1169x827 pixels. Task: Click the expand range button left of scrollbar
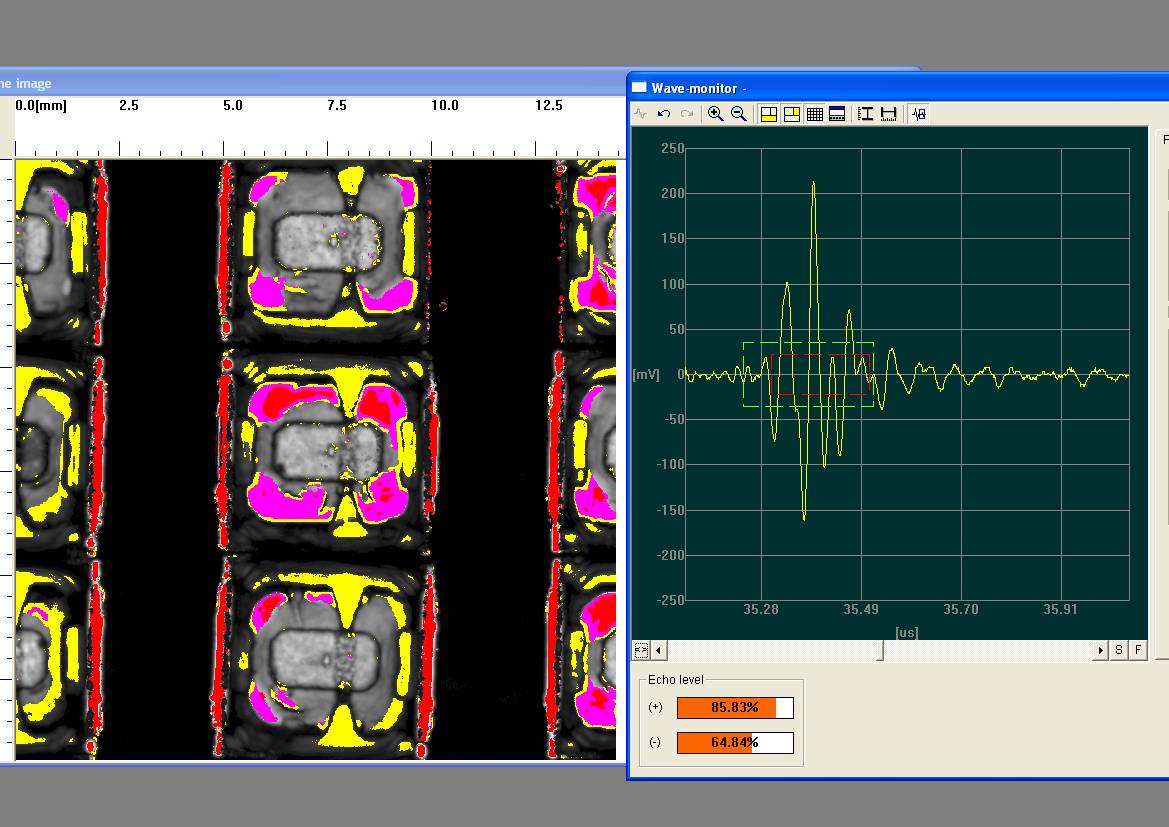click(641, 650)
